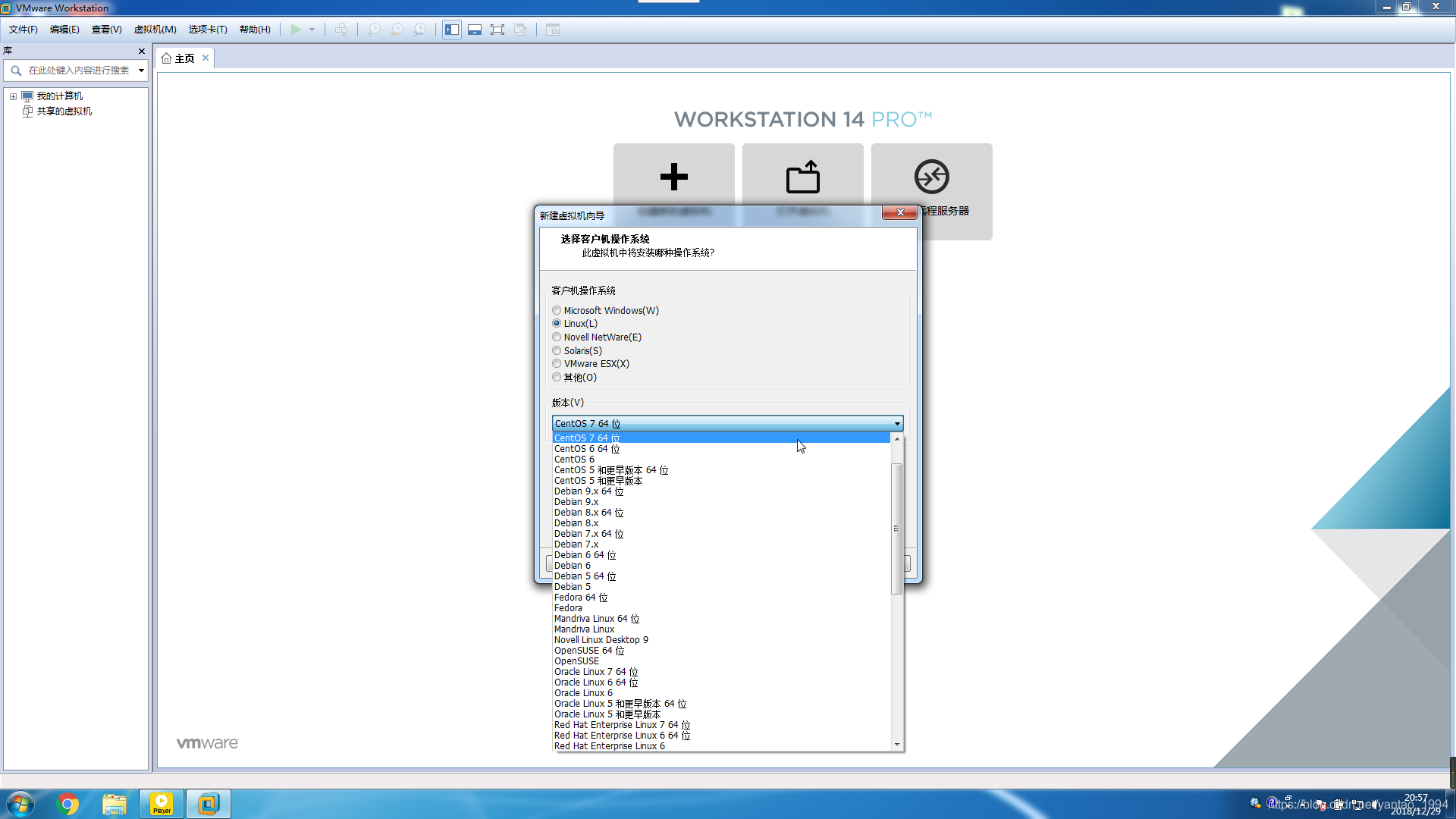Click the create new virtual machine plus tile
1456x819 pixels.
point(673,177)
